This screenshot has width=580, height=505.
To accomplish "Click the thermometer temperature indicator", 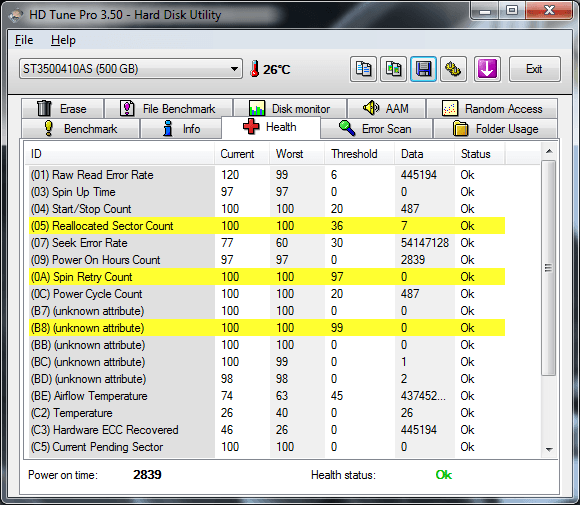I will (x=270, y=69).
